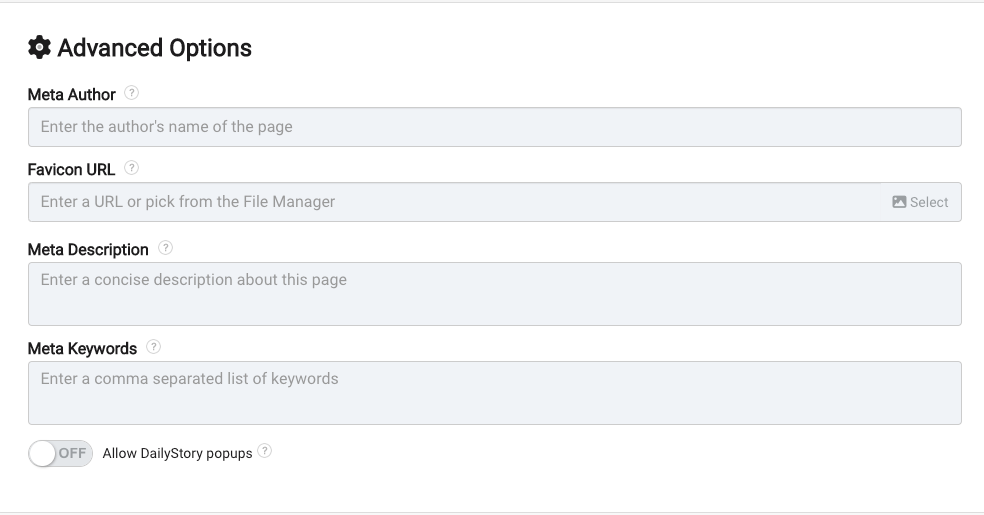Viewport: 984px width, 515px height.
Task: Open help icon for Allow DailyStory popups
Action: click(x=265, y=451)
